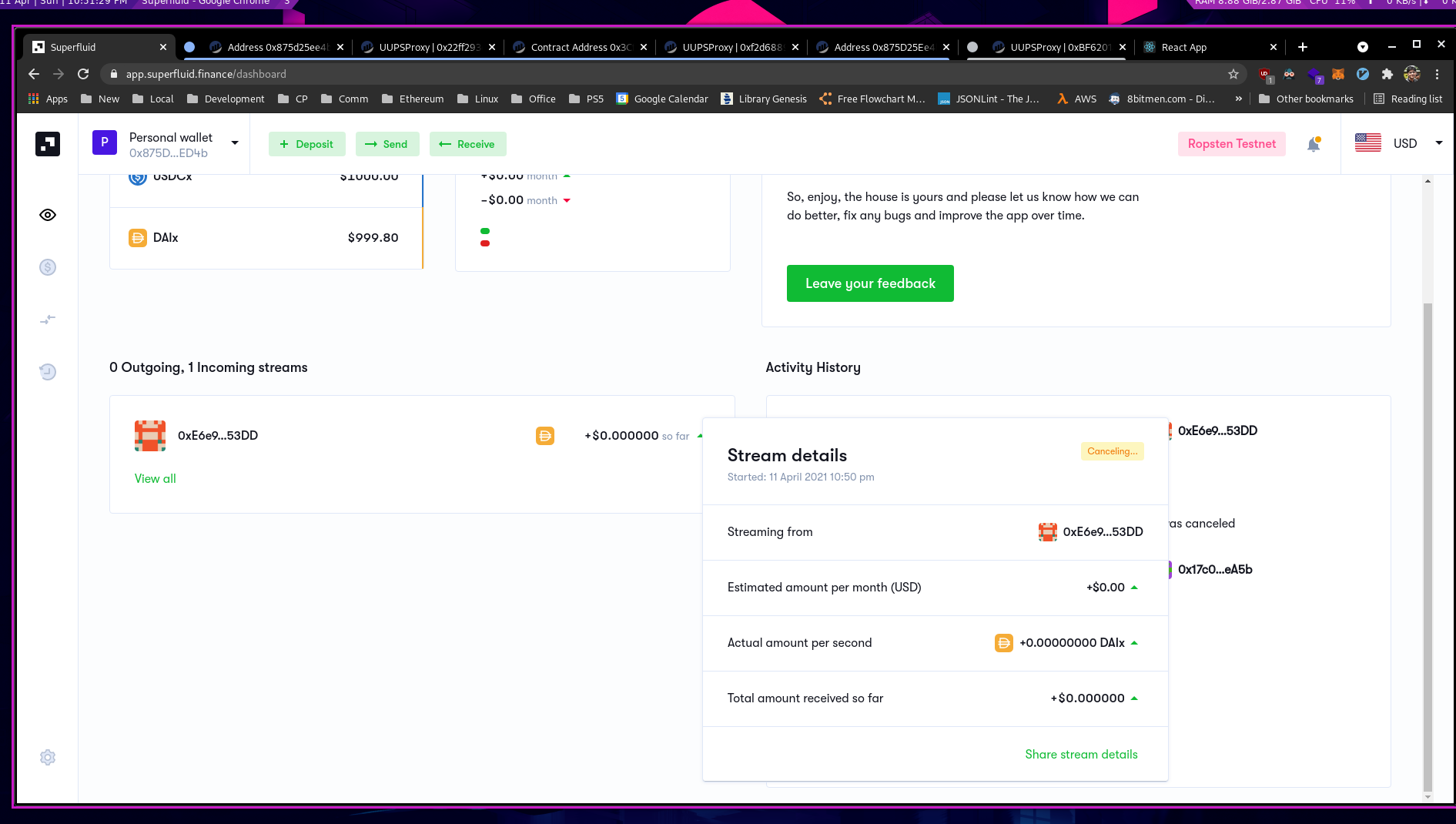1456x824 pixels.
Task: Open the Ethereum bookmarks folder
Action: coord(413,99)
